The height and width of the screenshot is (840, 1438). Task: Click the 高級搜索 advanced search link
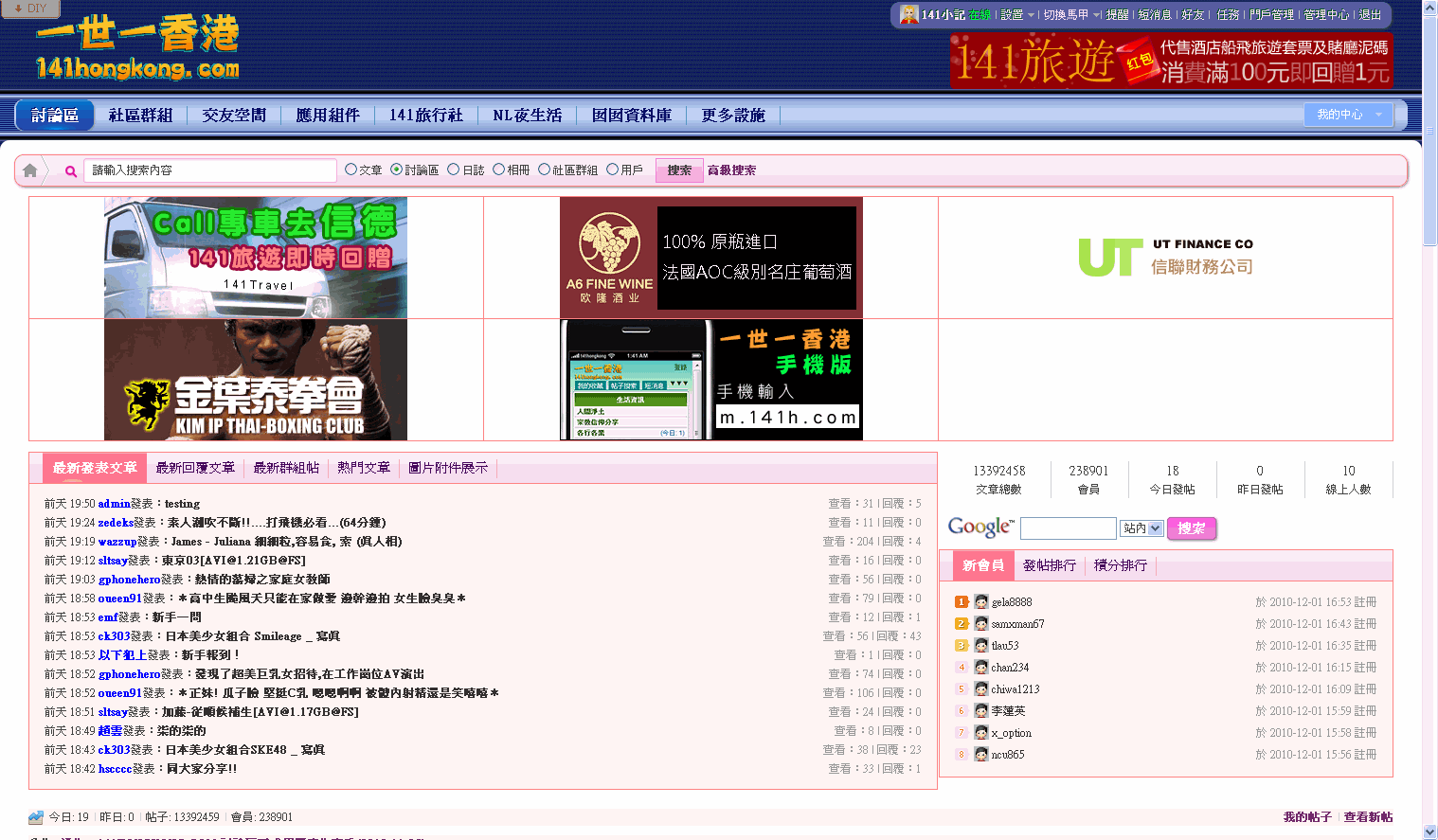(731, 170)
